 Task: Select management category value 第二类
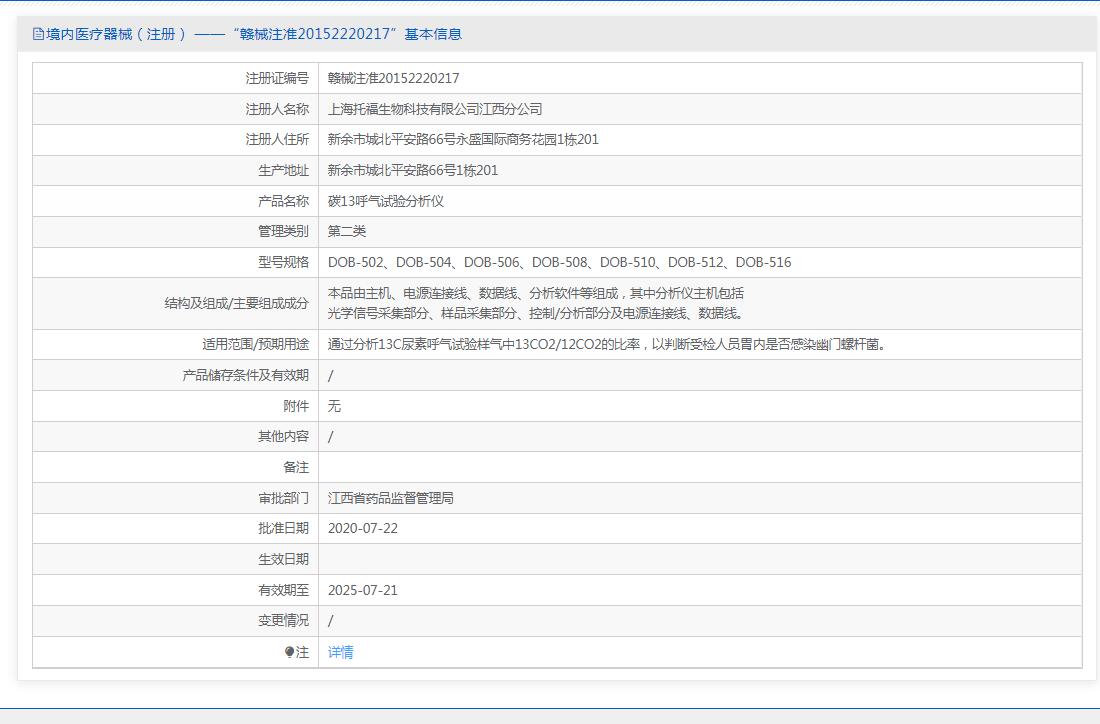pos(347,232)
